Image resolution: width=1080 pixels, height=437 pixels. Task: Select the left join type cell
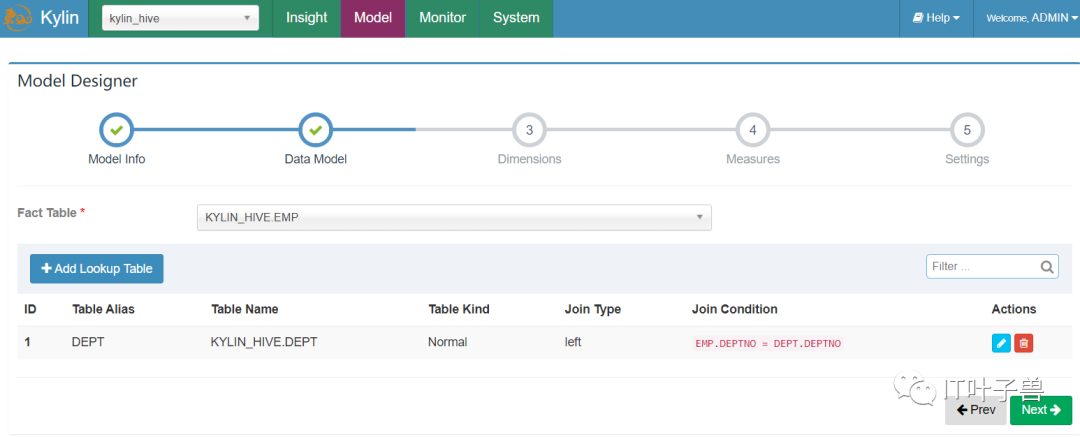point(572,343)
